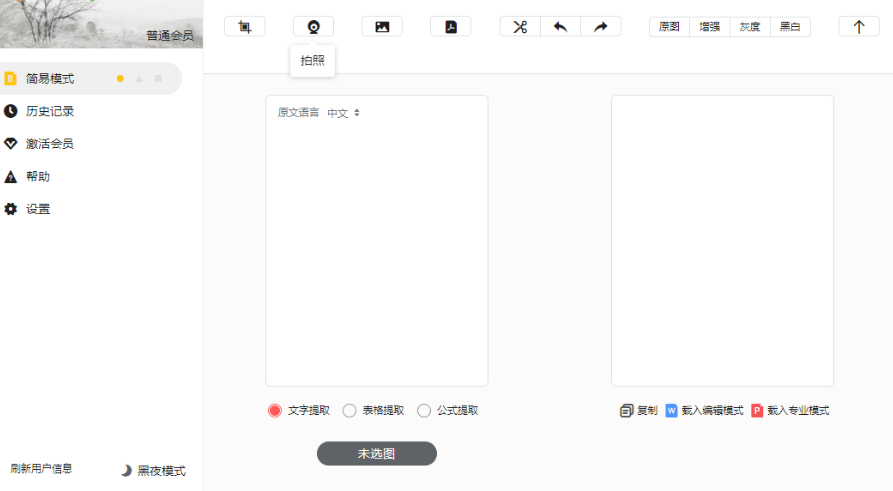This screenshot has height=491, width=893.
Task: Click the undo arrow icon
Action: point(560,27)
